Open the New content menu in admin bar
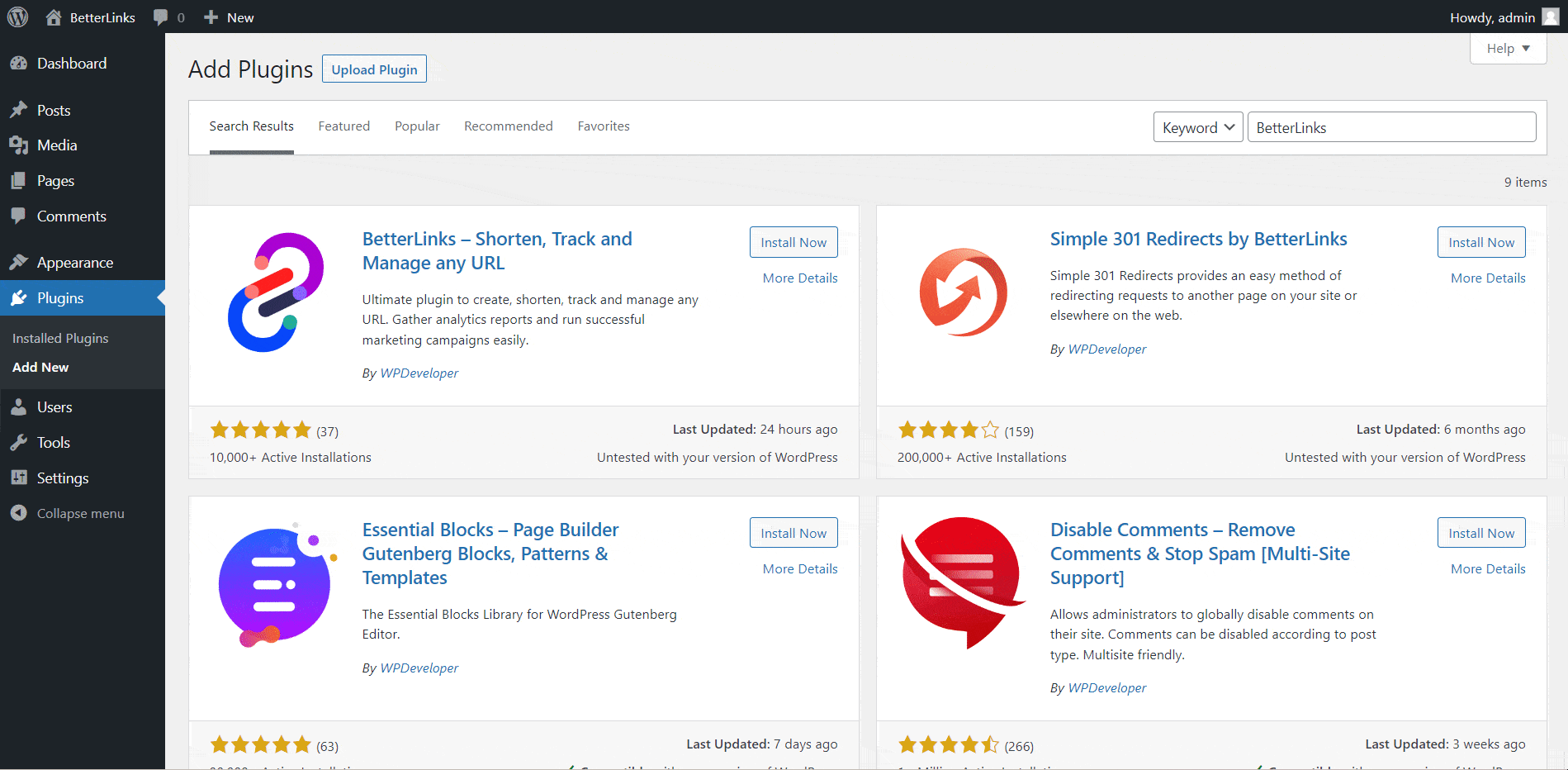 tap(229, 17)
